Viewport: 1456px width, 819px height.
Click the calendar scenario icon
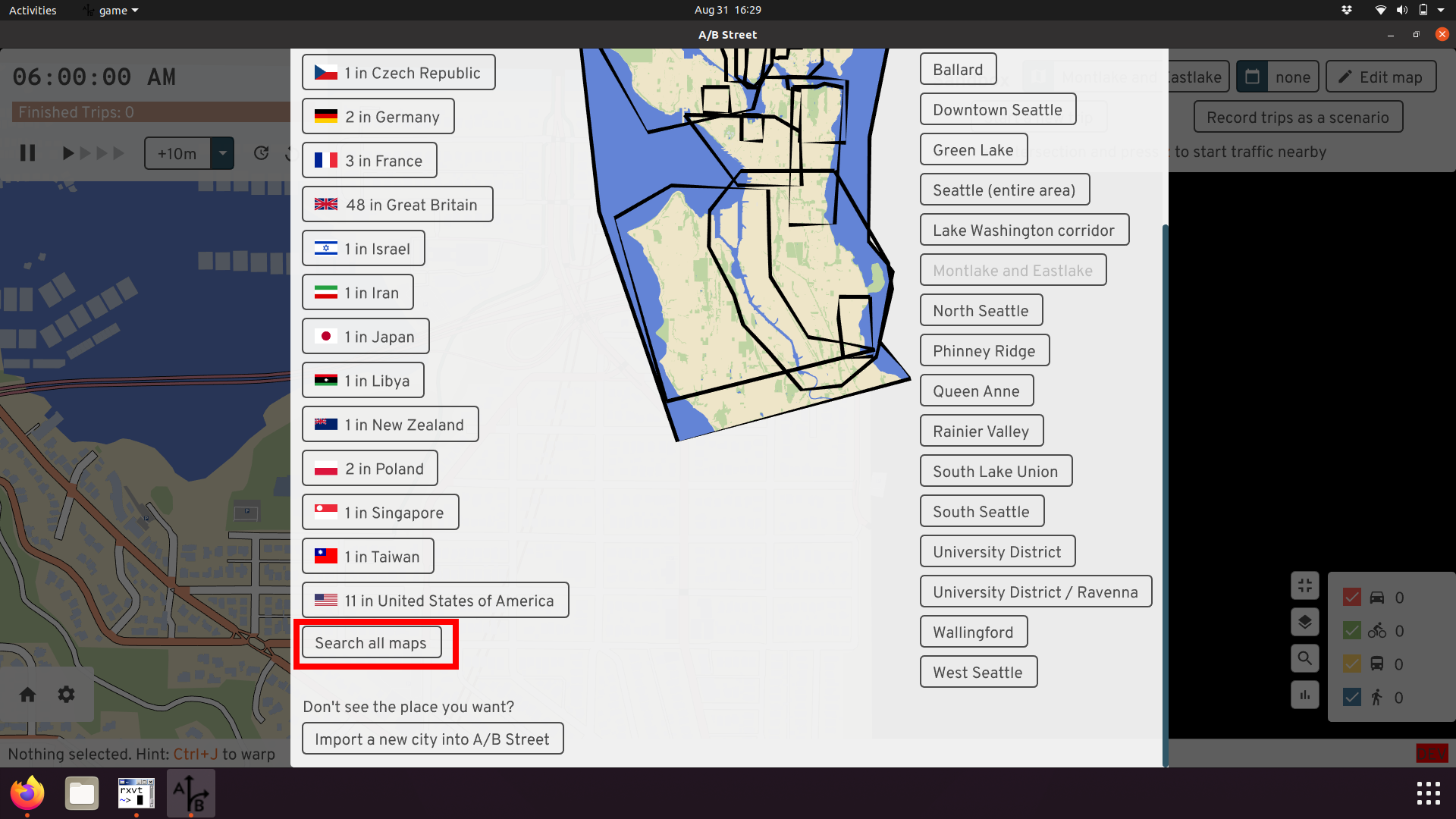pos(1252,77)
